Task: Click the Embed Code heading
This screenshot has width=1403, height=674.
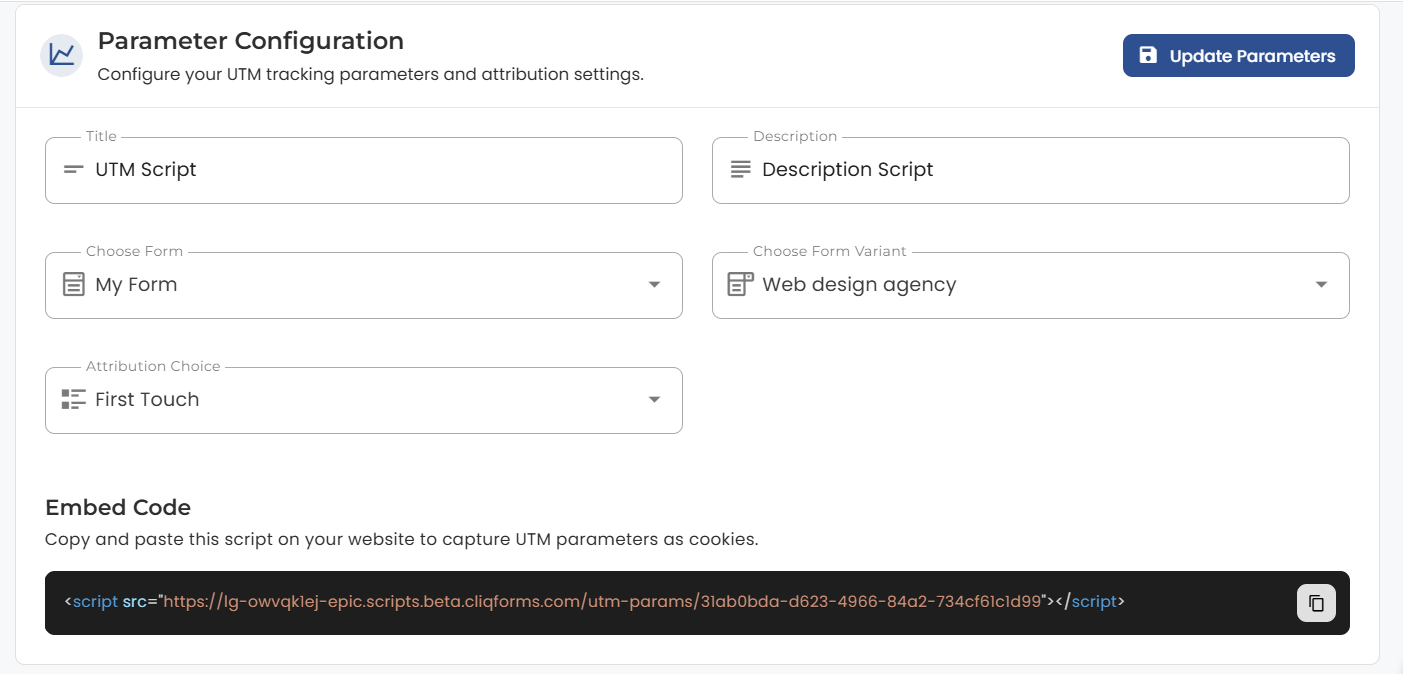Action: (118, 507)
